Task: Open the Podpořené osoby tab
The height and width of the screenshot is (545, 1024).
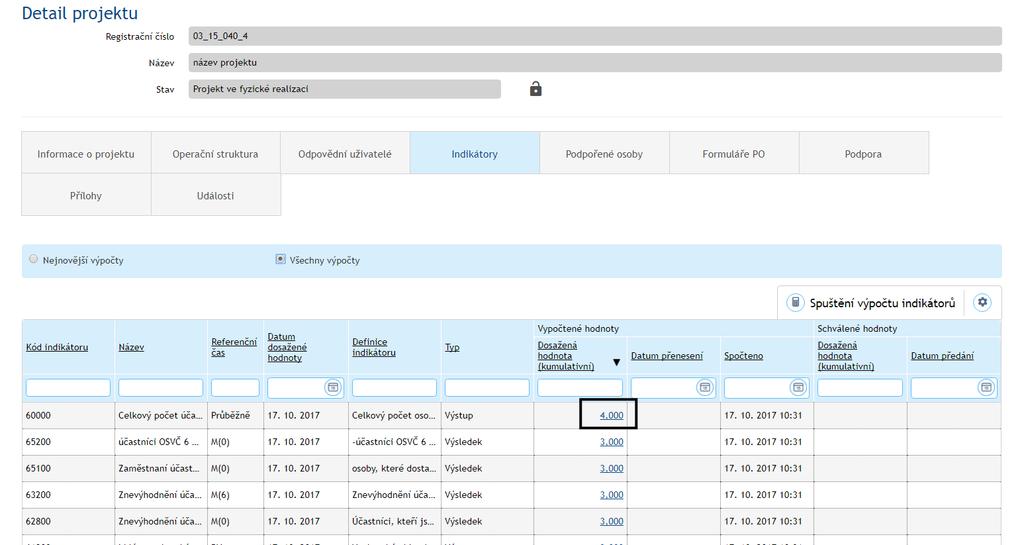Action: point(604,153)
